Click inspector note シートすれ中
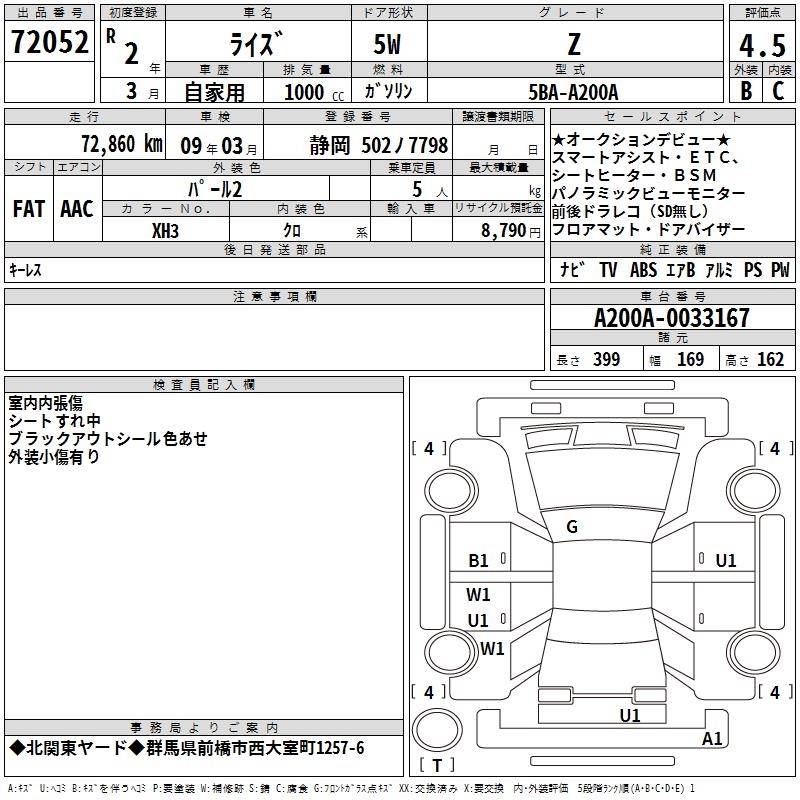 (55, 420)
